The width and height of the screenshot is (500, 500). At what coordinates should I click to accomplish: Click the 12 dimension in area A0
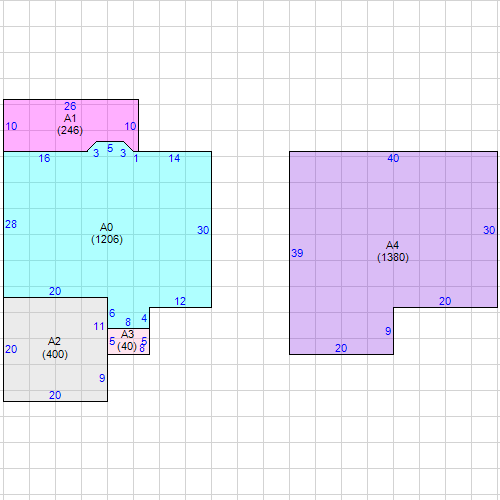(x=180, y=301)
